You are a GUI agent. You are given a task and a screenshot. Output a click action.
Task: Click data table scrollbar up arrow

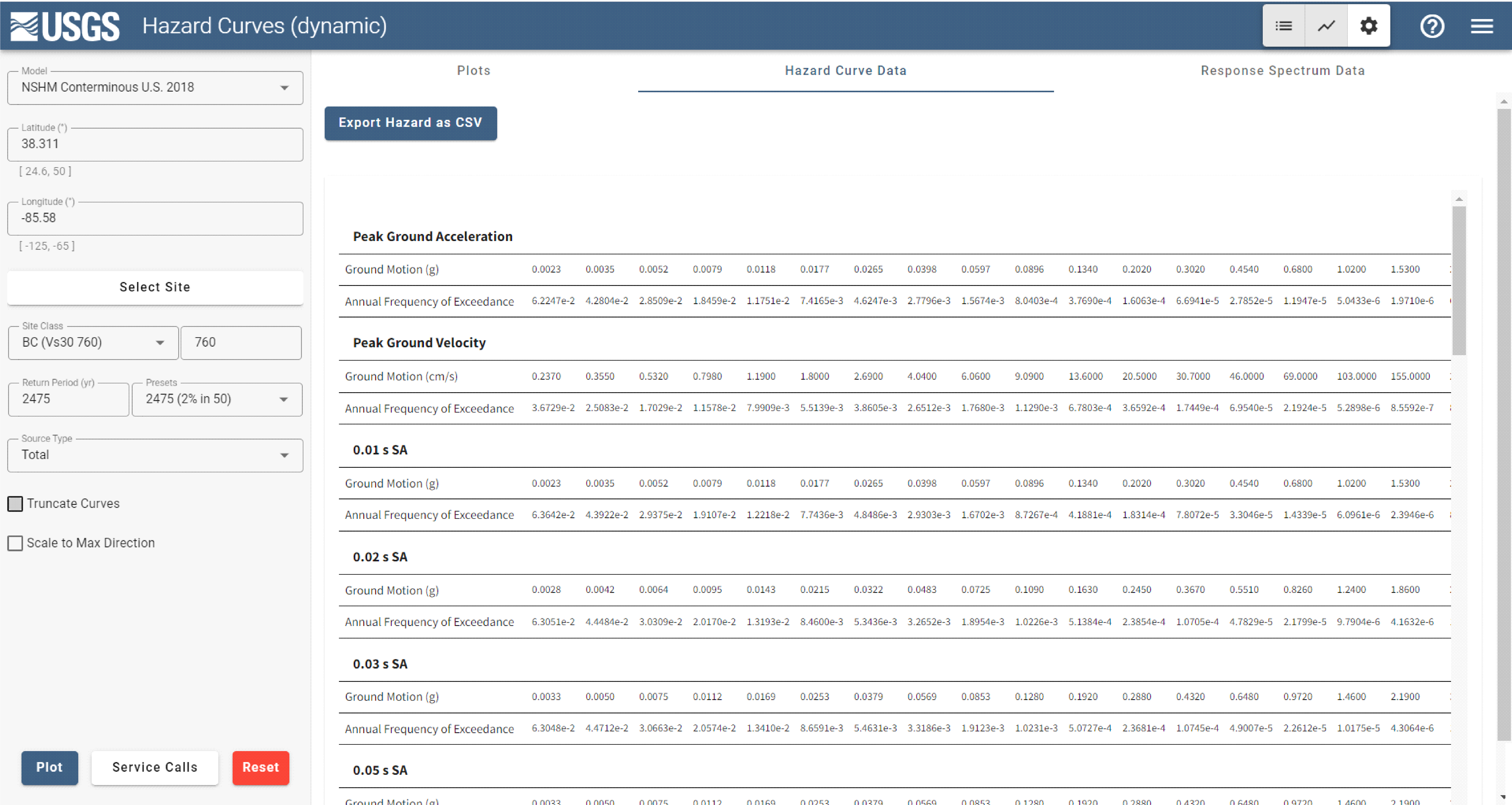click(x=1459, y=199)
